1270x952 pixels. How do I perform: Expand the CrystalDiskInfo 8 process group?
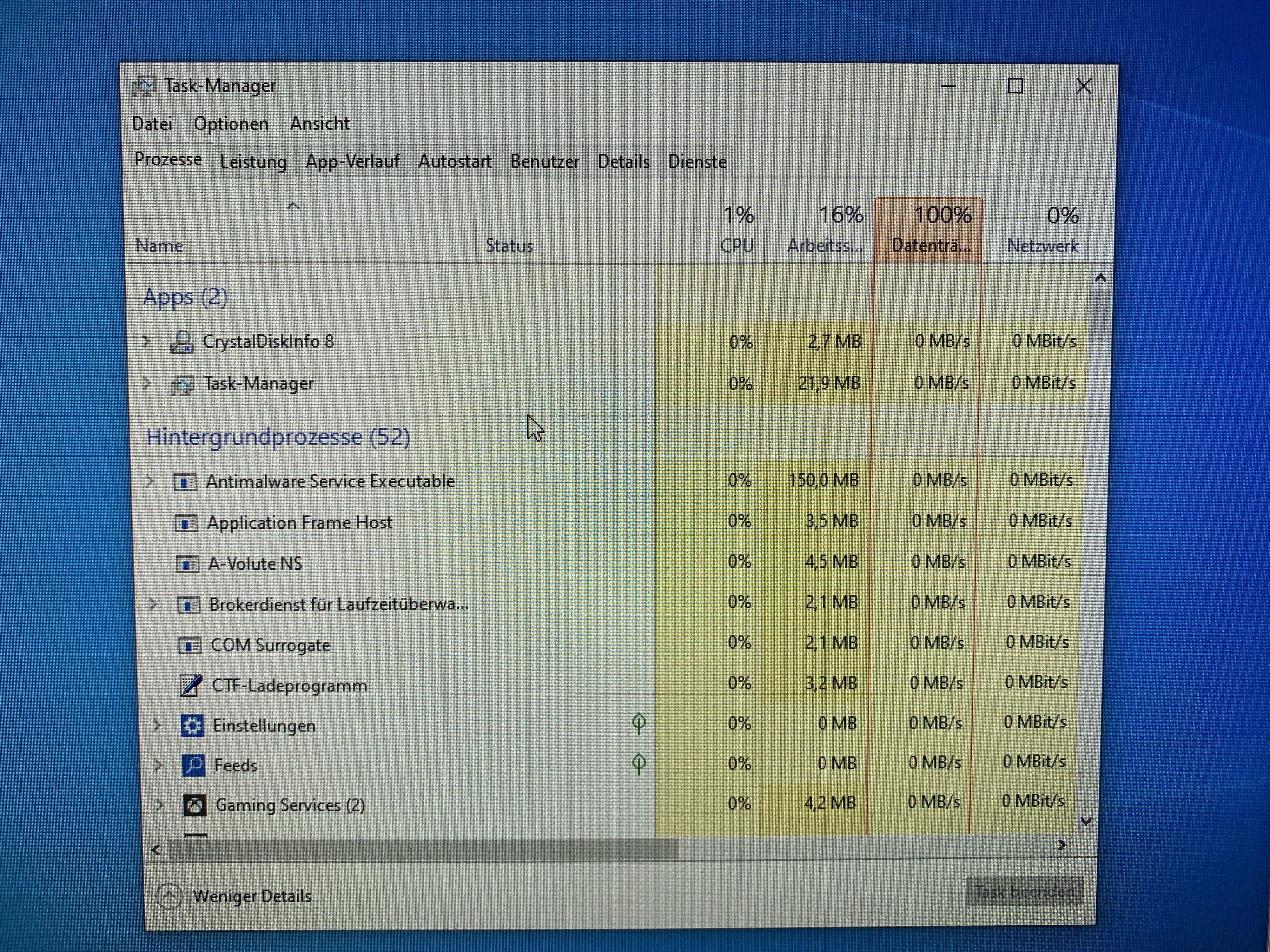tap(147, 341)
